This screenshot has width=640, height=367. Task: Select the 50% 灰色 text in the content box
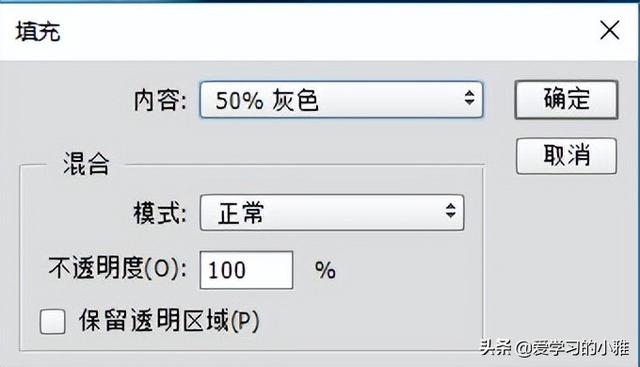pos(267,100)
